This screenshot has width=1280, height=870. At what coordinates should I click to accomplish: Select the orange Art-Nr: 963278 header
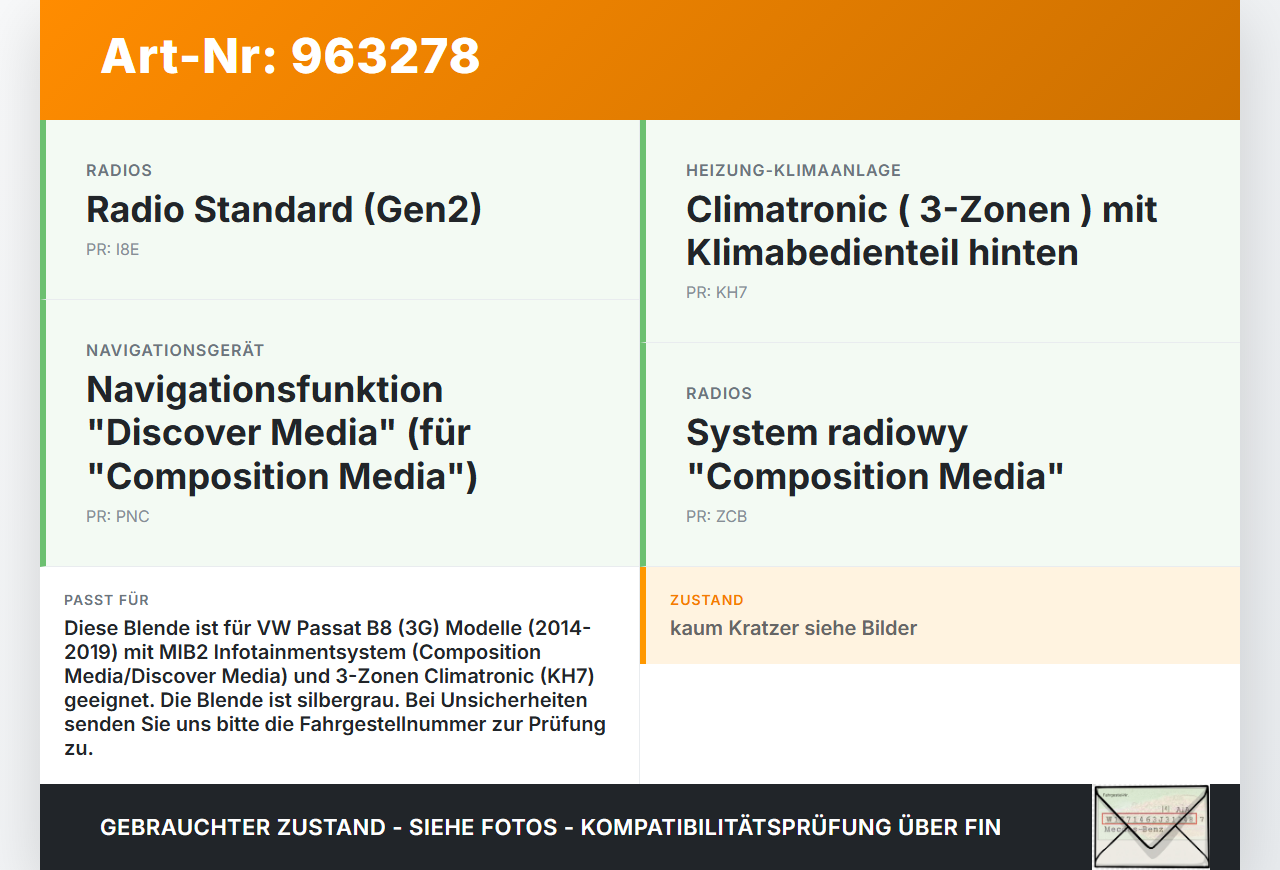click(290, 57)
